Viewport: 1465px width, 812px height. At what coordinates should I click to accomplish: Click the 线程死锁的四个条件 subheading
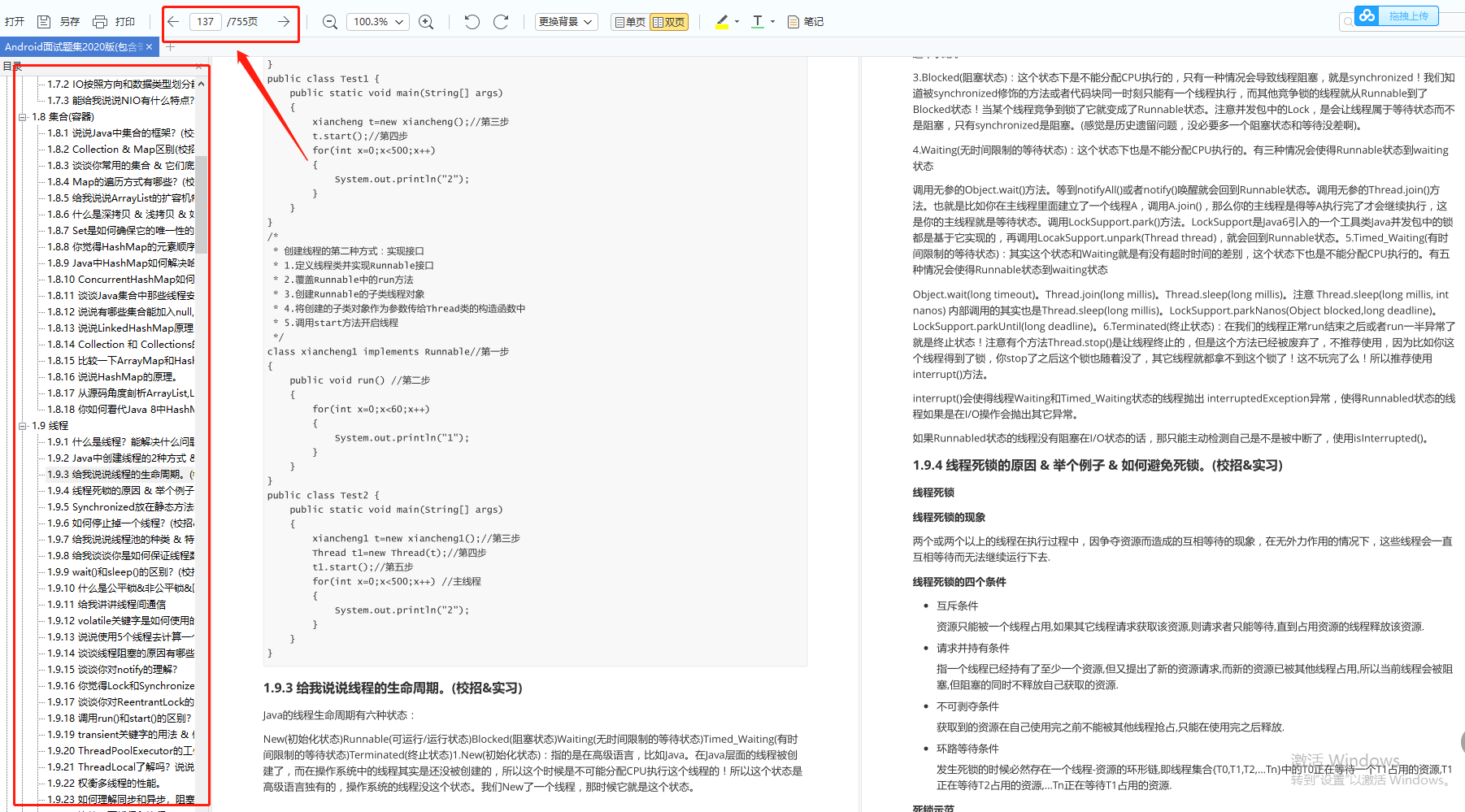point(959,582)
